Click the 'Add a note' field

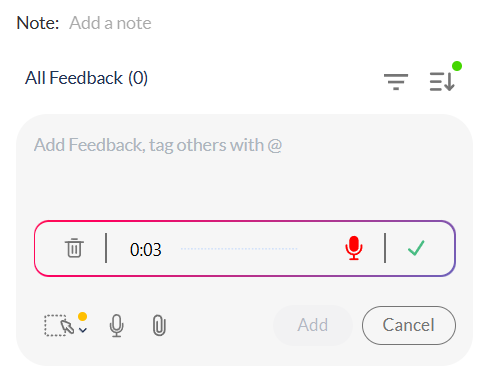(x=110, y=23)
